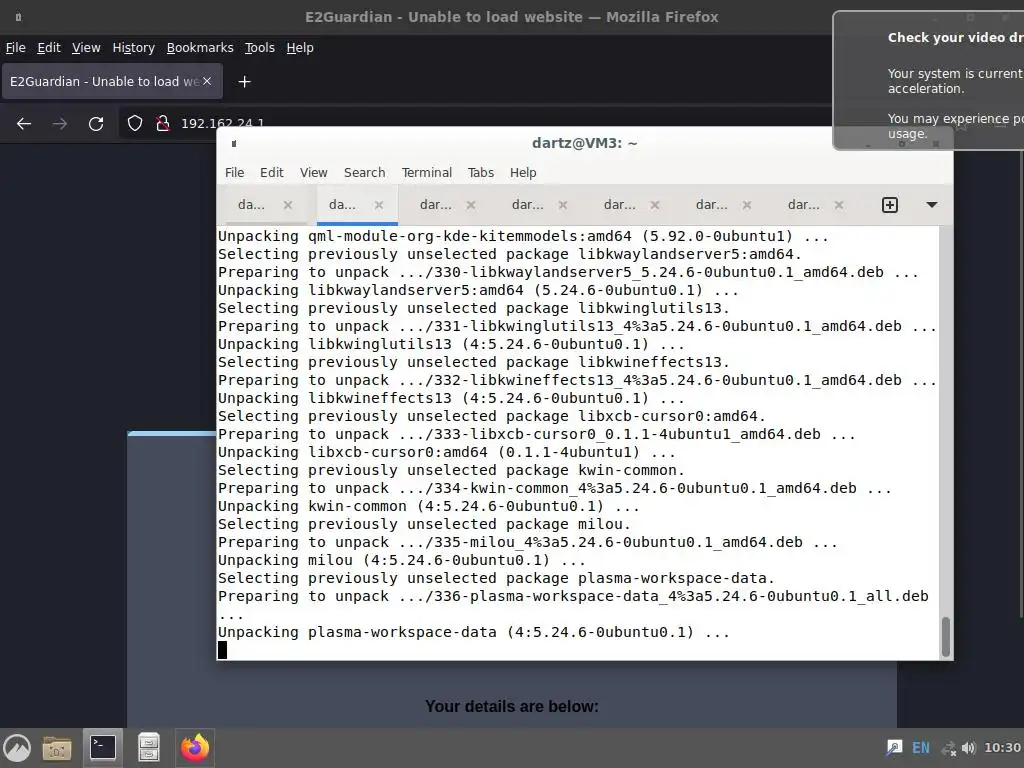Click 'Selecting previously unselected package libkwaylandserver5' line
The height and width of the screenshot is (768, 1024).
pos(509,254)
